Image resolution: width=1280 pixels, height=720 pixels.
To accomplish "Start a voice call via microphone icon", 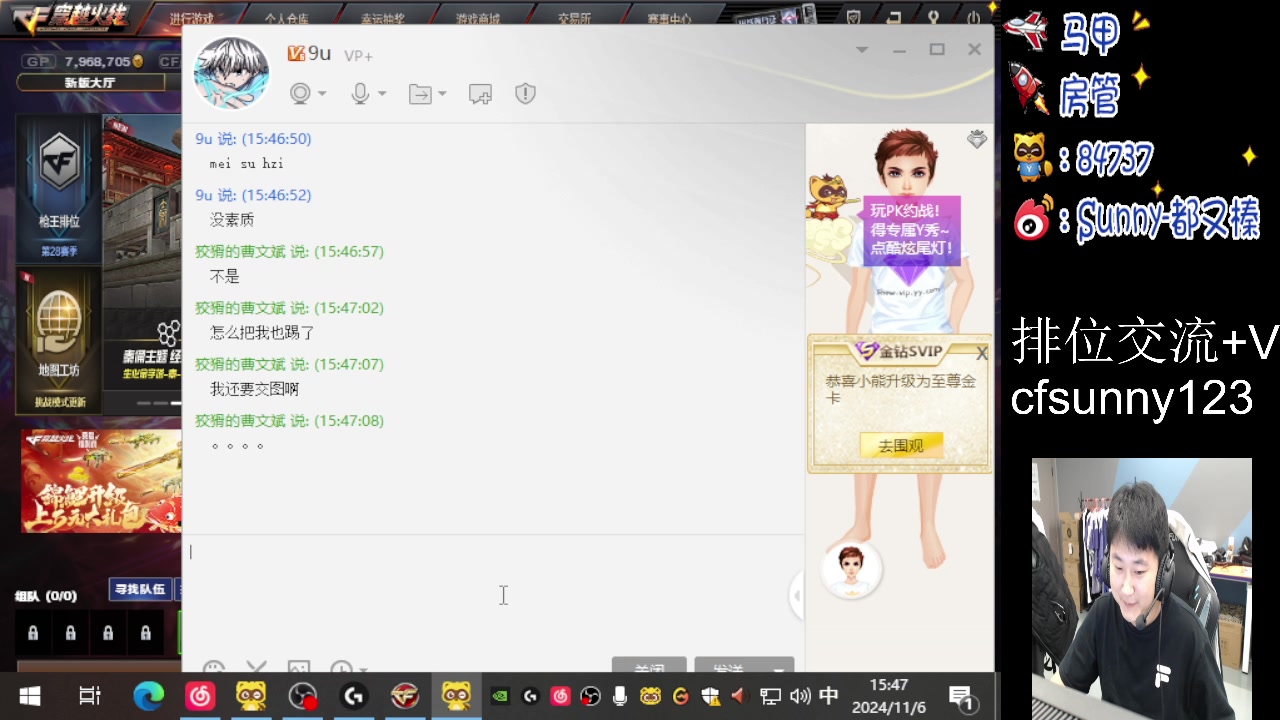I will [360, 93].
